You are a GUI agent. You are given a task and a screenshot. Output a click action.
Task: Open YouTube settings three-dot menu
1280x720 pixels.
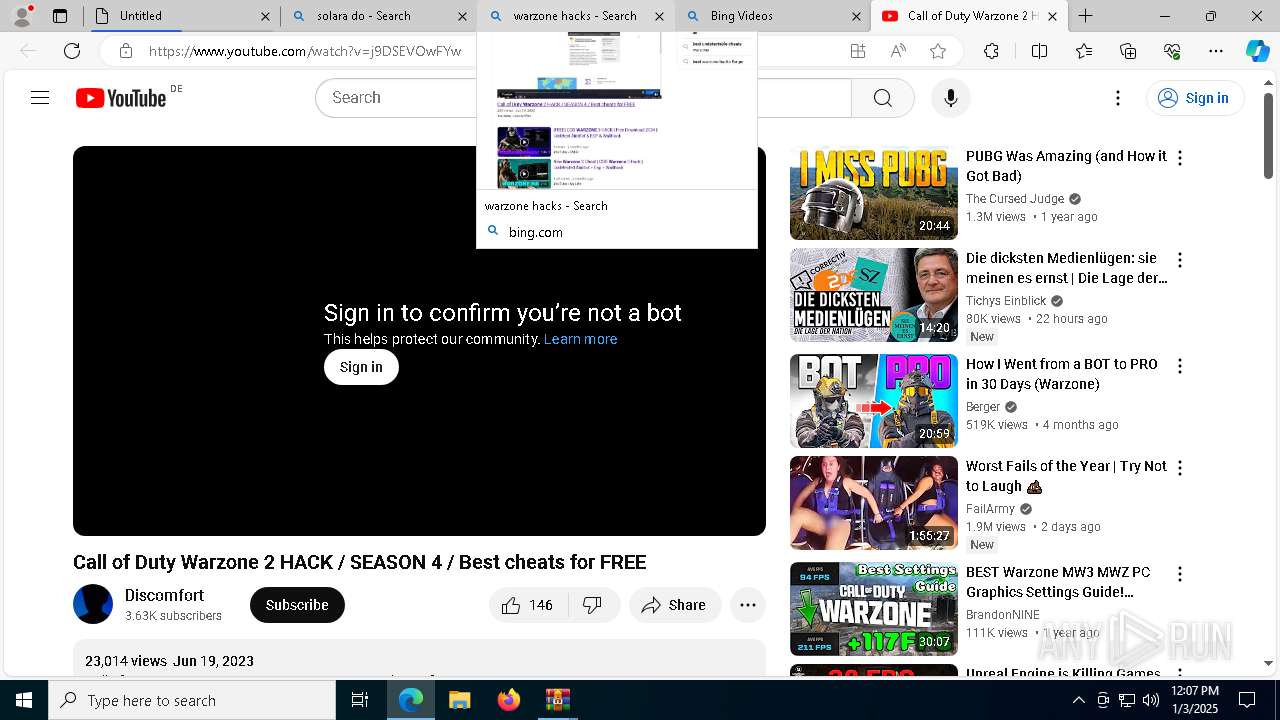click(1118, 98)
